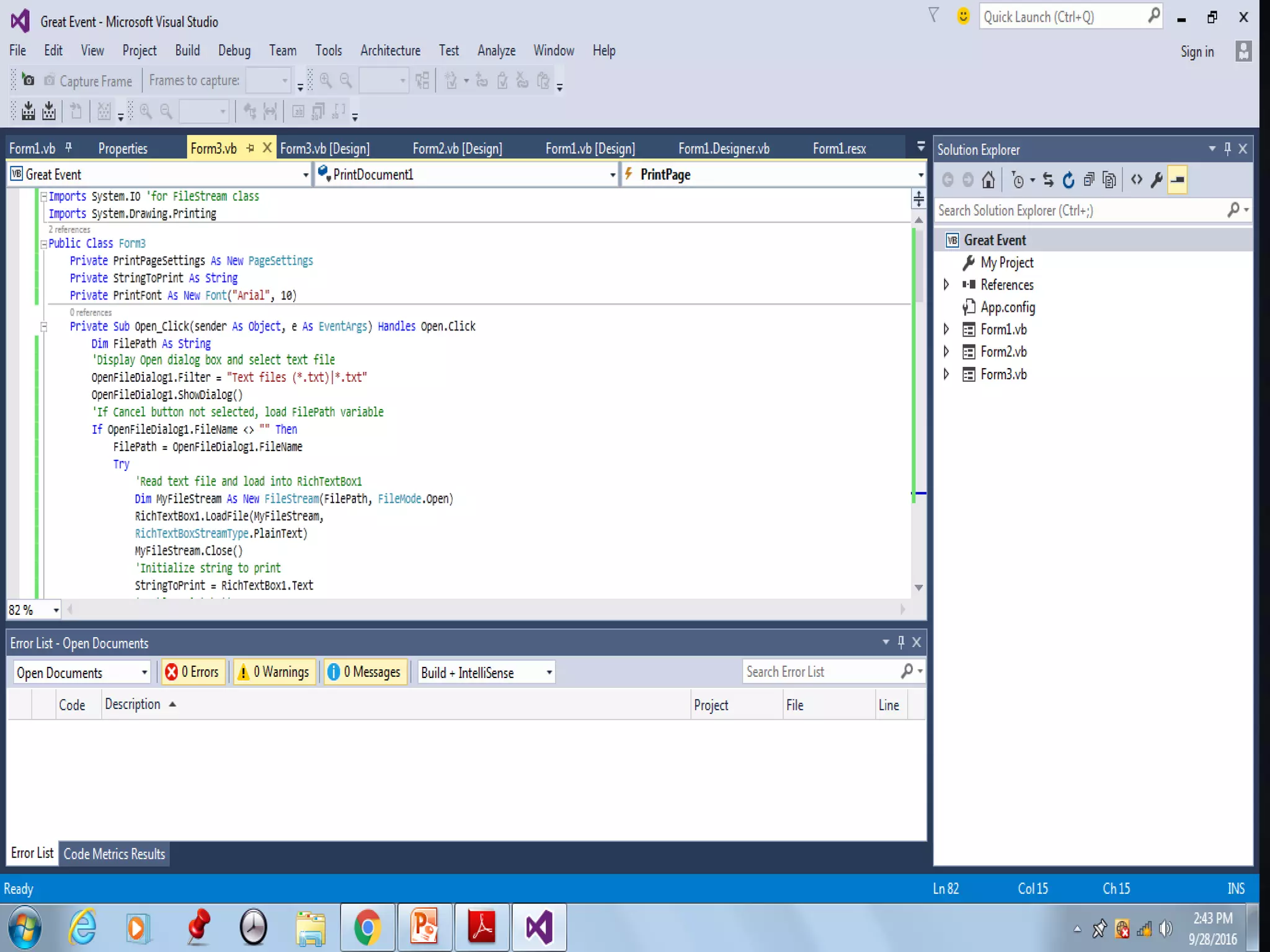Click the Show All Files icon
The image size is (1270, 952).
[1109, 180]
